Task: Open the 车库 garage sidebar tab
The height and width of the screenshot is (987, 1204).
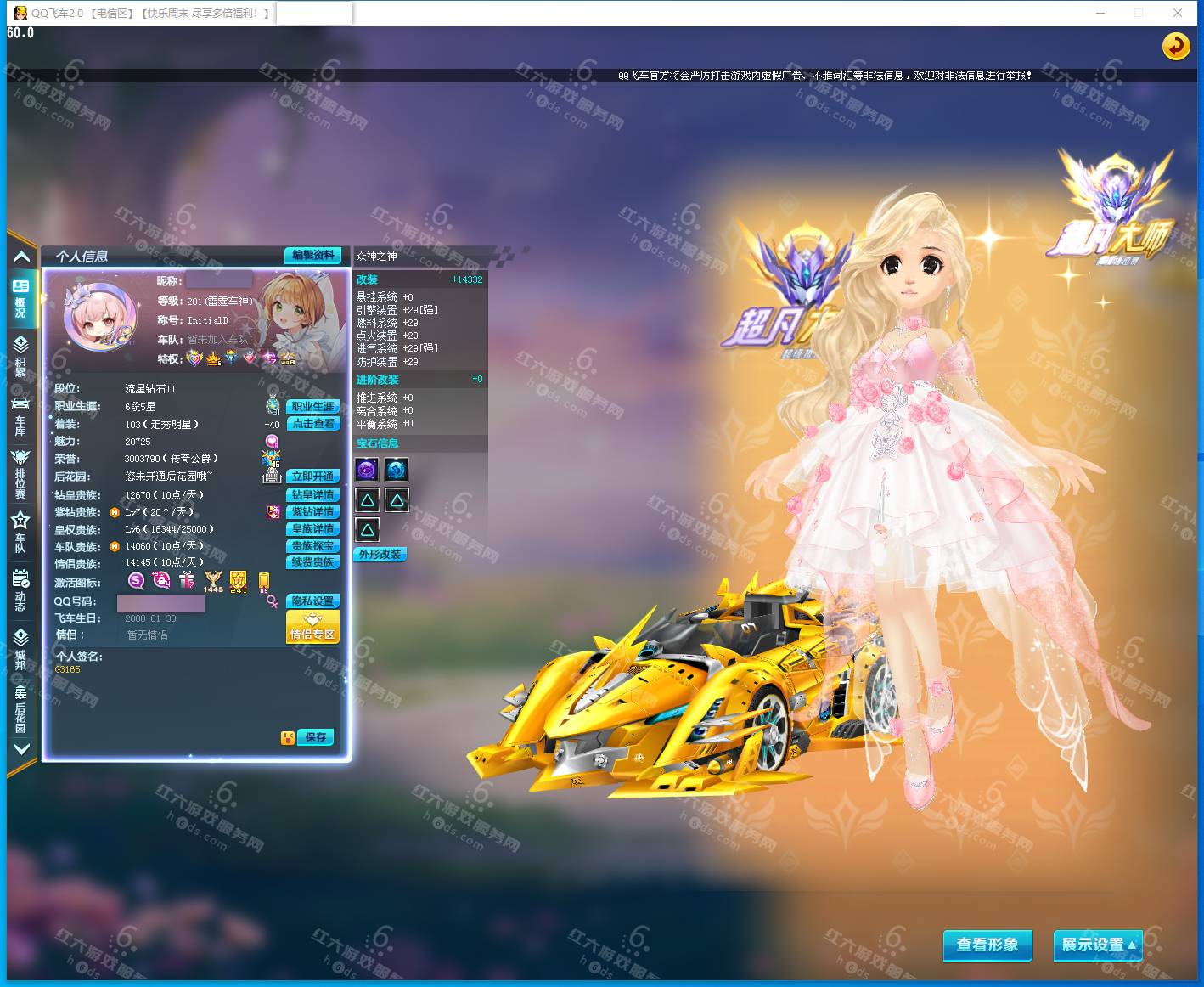Action: pos(20,414)
